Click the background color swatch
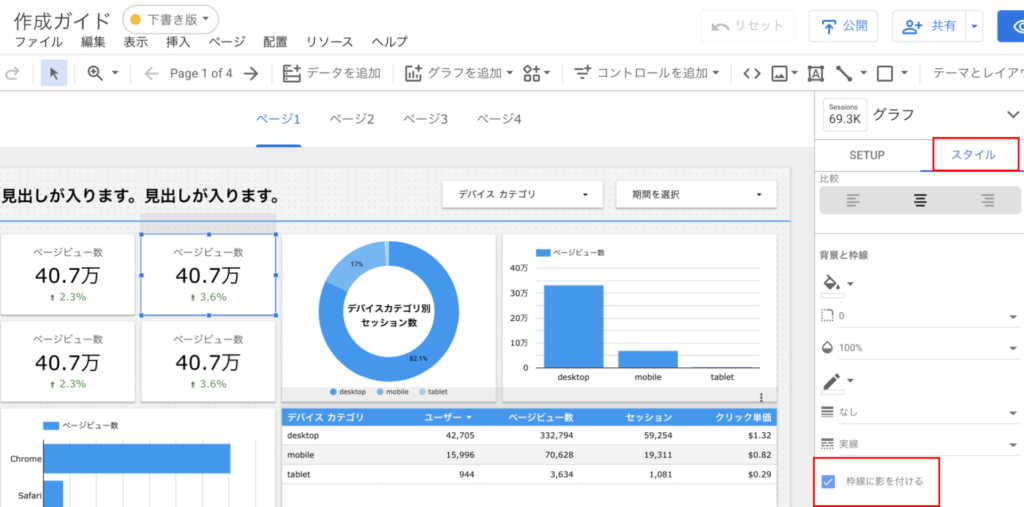1024x507 pixels. pos(832,295)
